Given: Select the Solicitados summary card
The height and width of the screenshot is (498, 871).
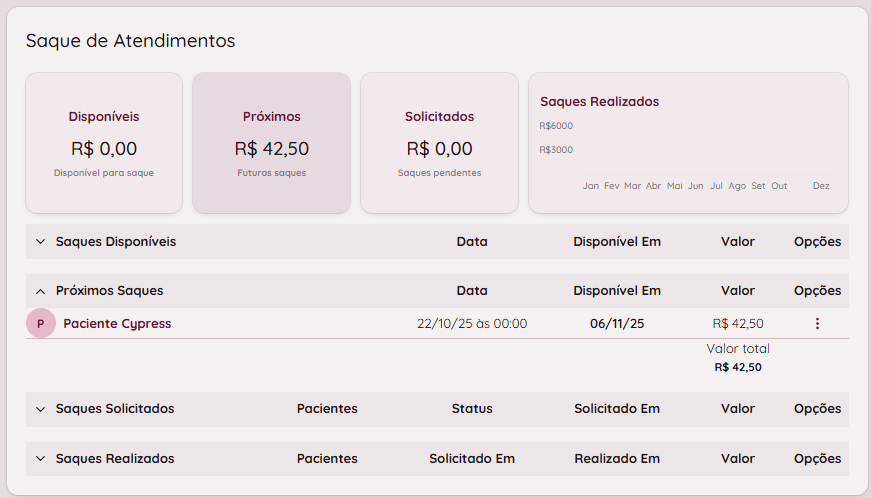Looking at the screenshot, I should (x=439, y=143).
